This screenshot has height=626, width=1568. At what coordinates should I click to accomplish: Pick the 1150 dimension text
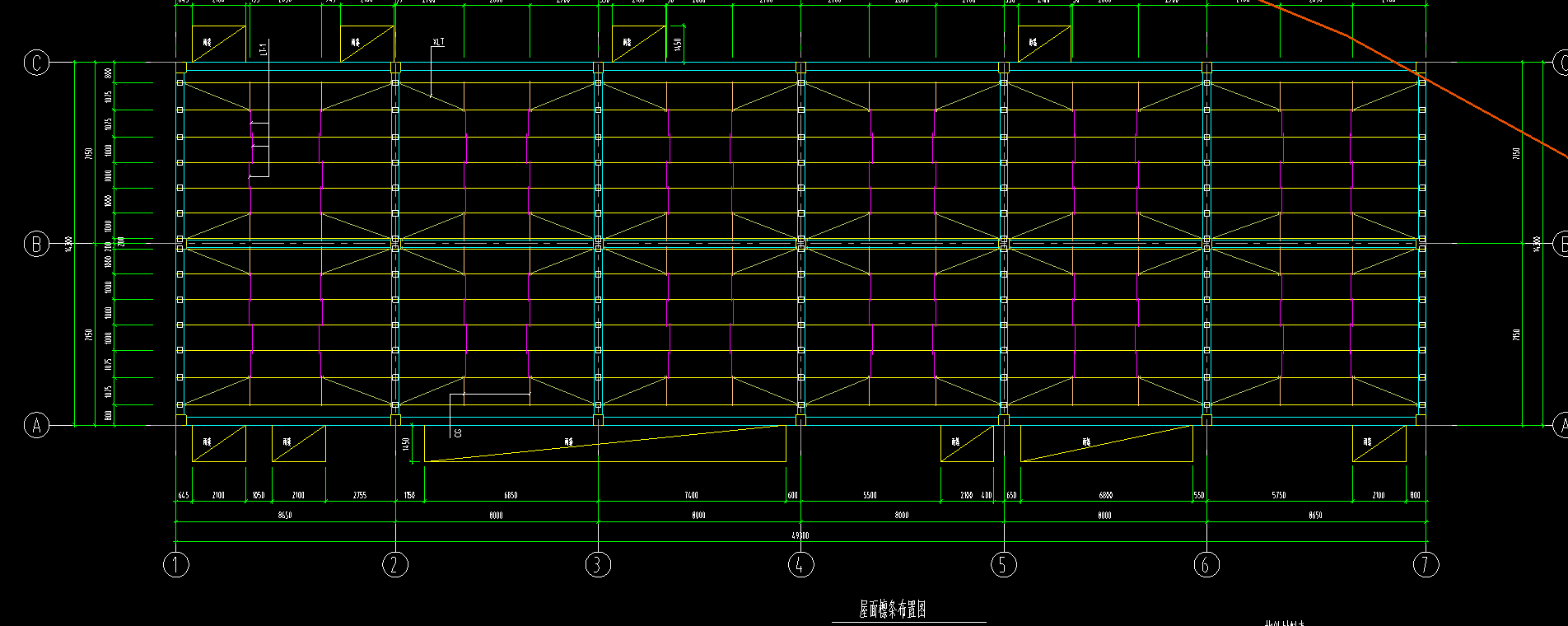pos(409,495)
